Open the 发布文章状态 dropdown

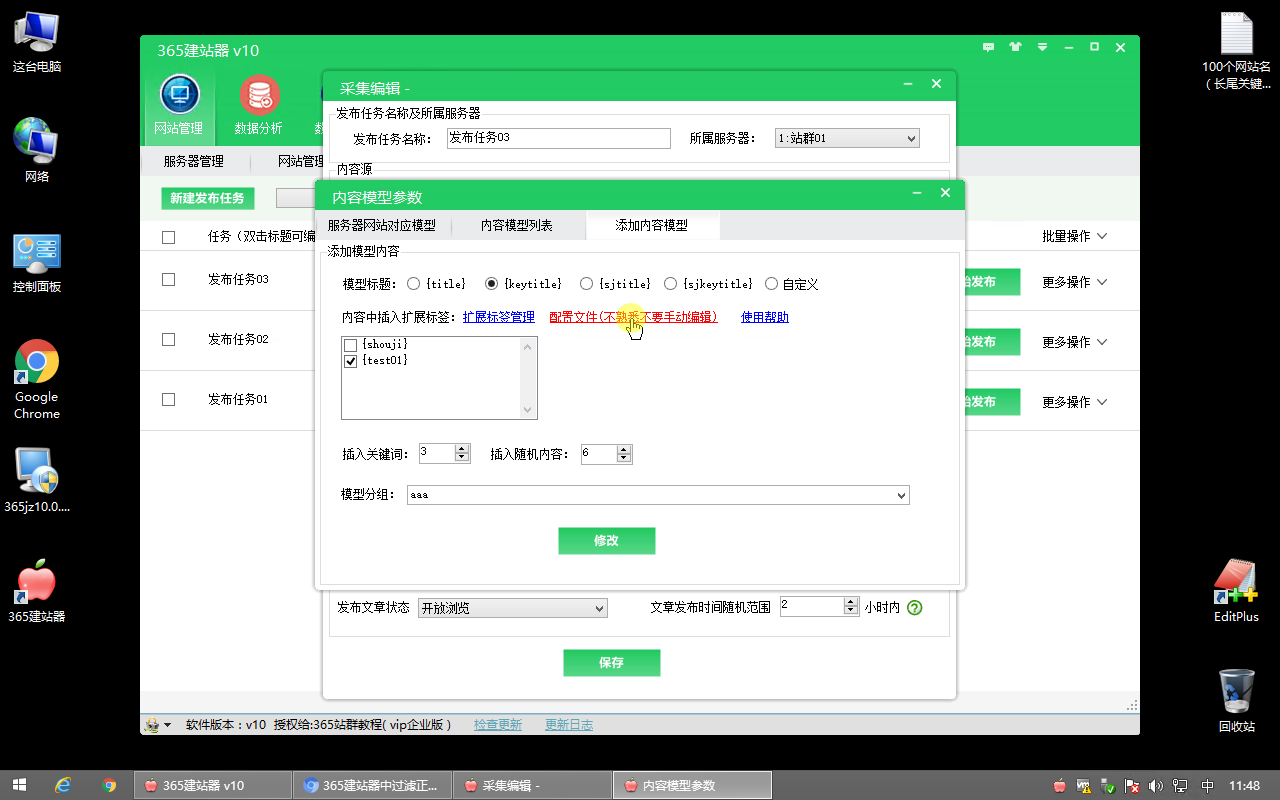(513, 608)
